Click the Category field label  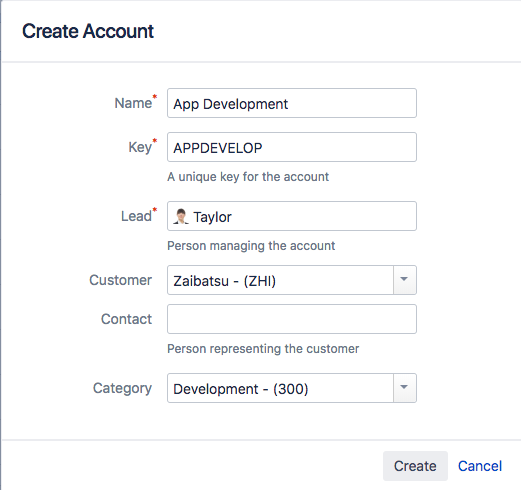tap(122, 388)
